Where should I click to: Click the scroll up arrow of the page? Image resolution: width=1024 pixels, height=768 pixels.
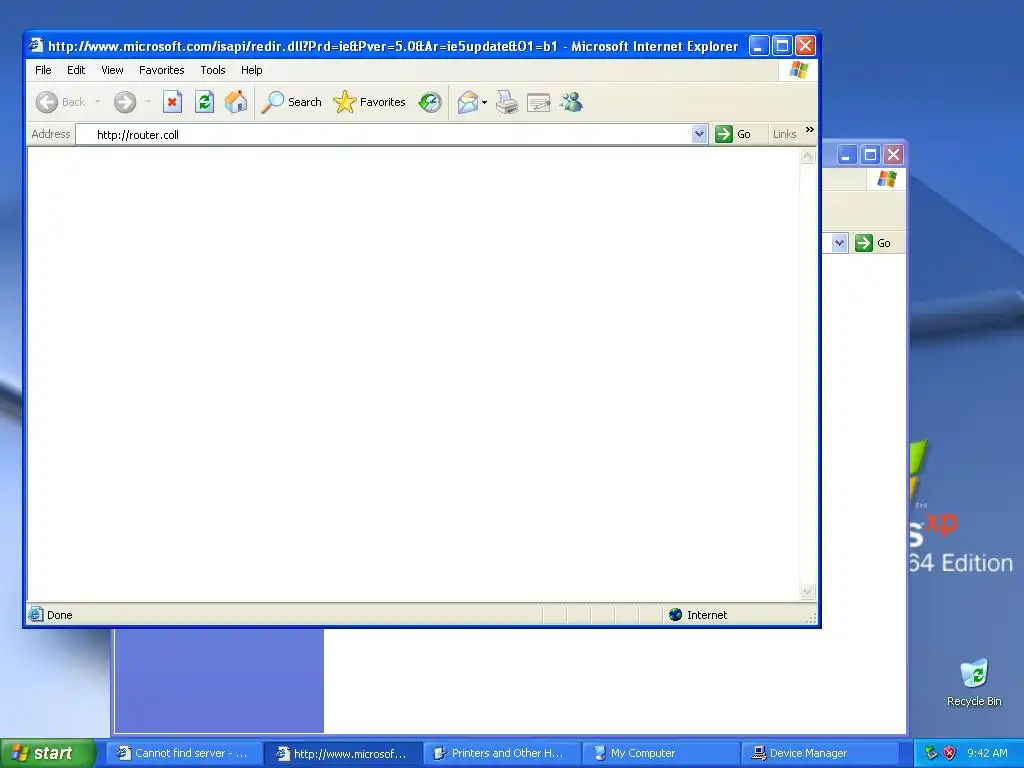click(808, 156)
